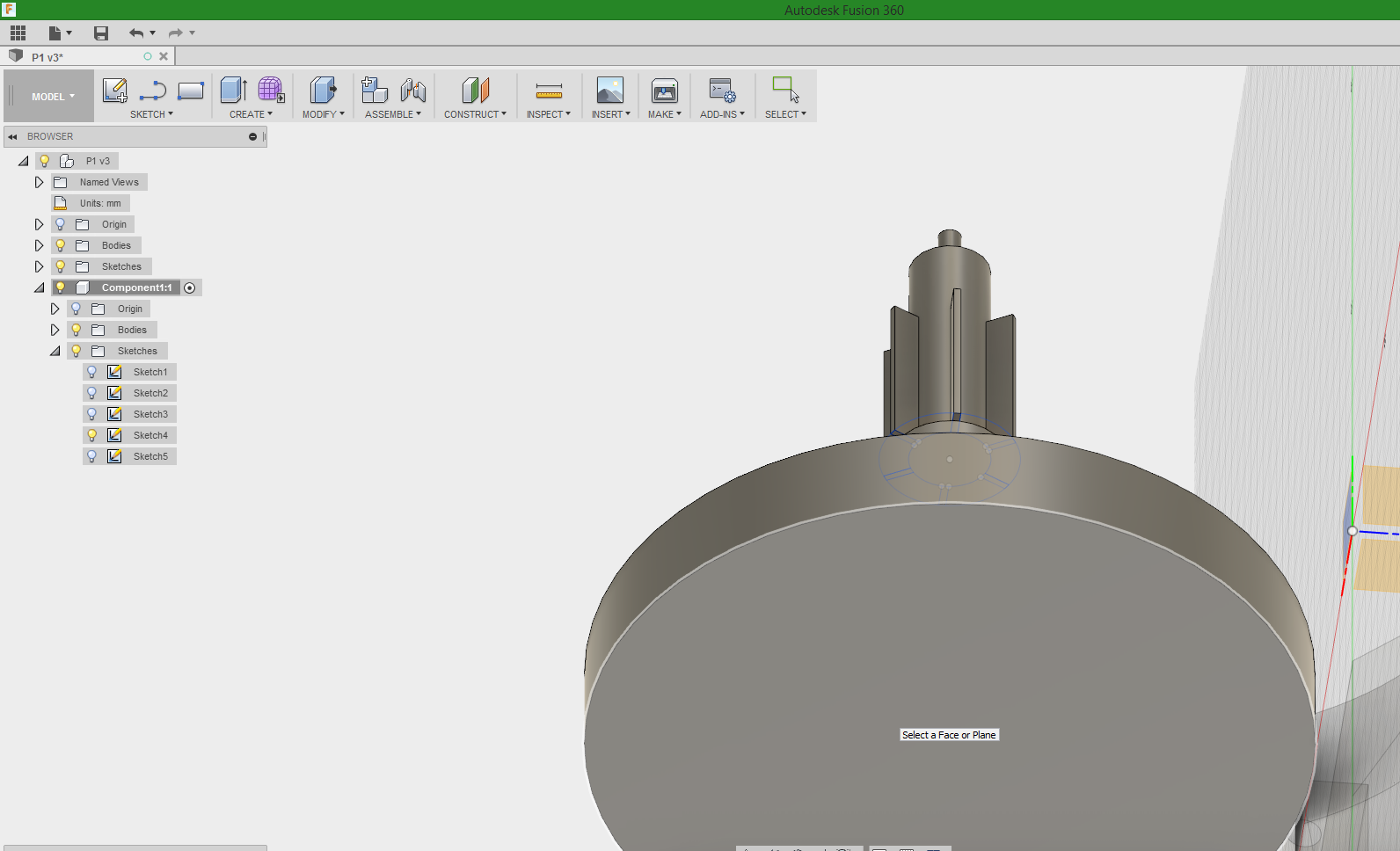Viewport: 1400px width, 851px height.
Task: Click the Units: mm entry
Action: [x=100, y=203]
